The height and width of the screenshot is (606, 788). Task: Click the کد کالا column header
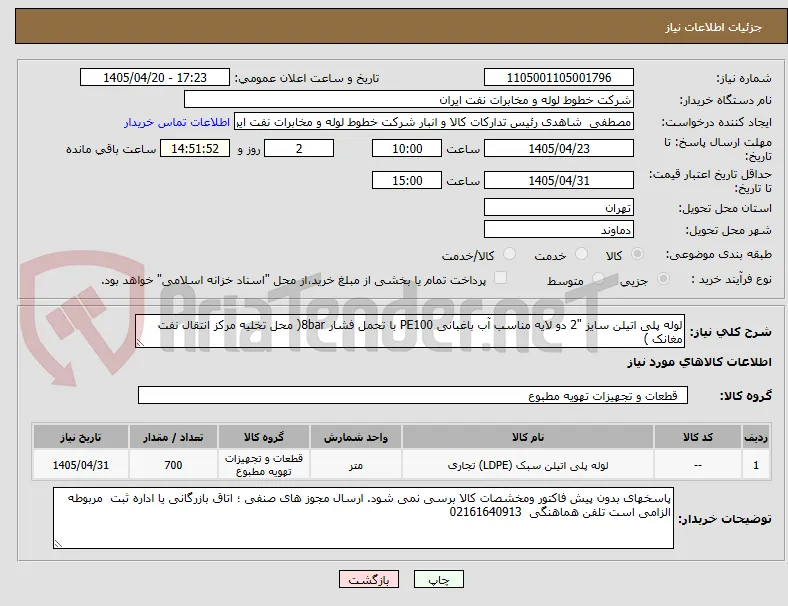pos(698,437)
